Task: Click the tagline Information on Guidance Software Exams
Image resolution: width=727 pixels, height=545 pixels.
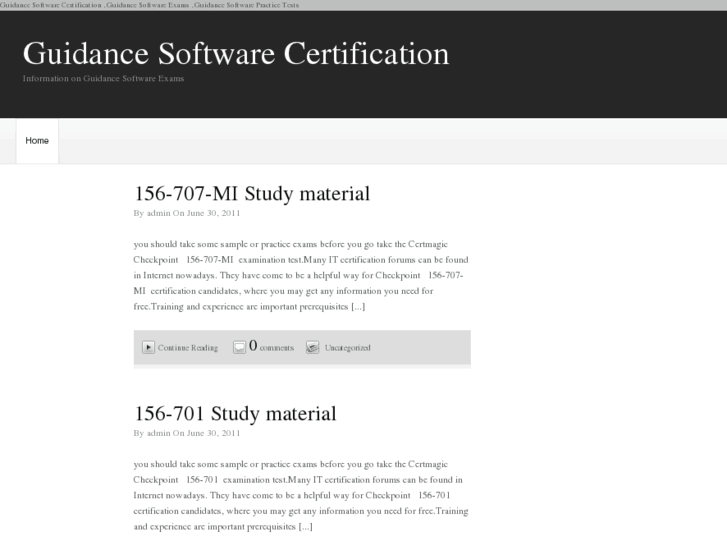Action: pyautogui.click(x=103, y=78)
